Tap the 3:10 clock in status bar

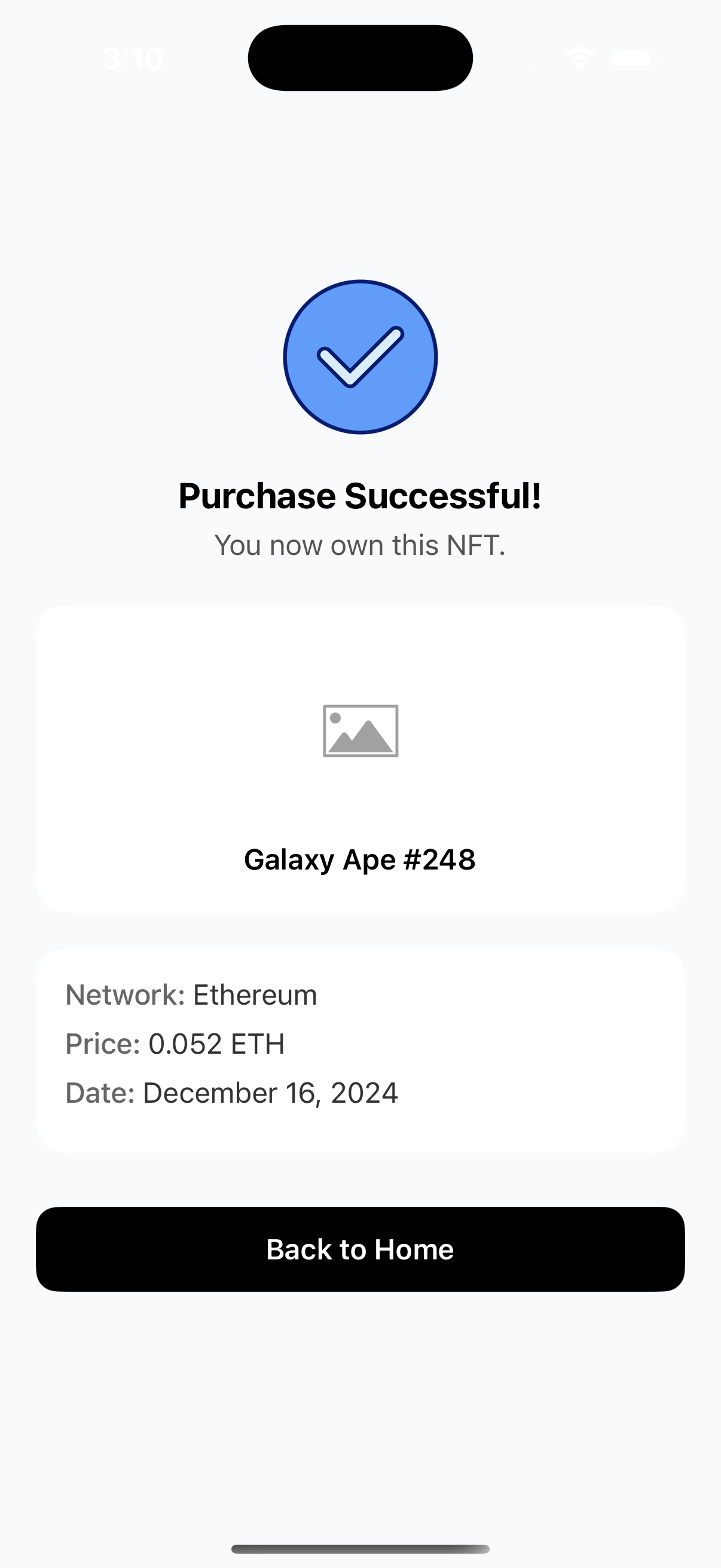[x=133, y=59]
